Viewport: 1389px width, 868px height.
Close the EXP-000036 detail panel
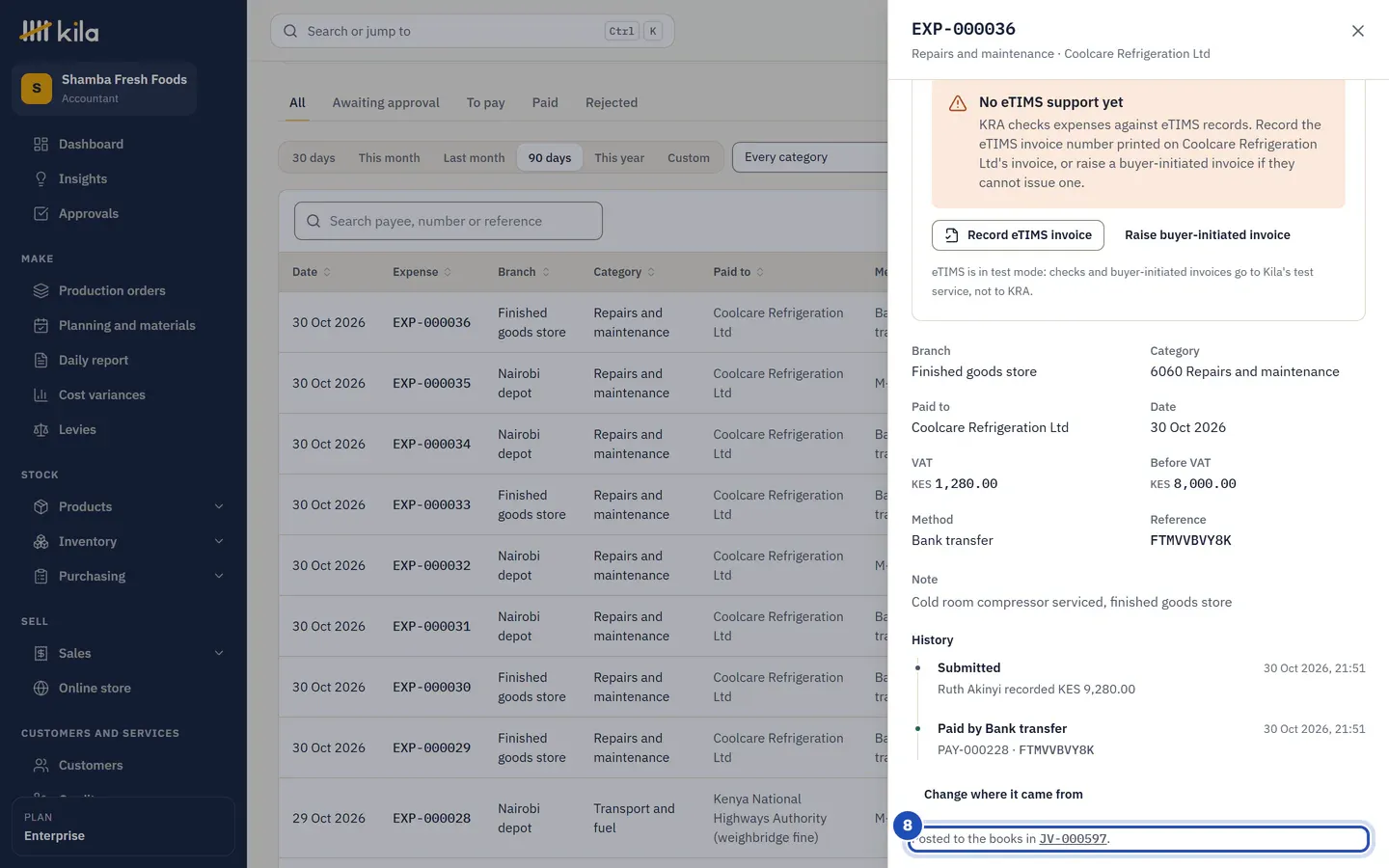(x=1358, y=31)
